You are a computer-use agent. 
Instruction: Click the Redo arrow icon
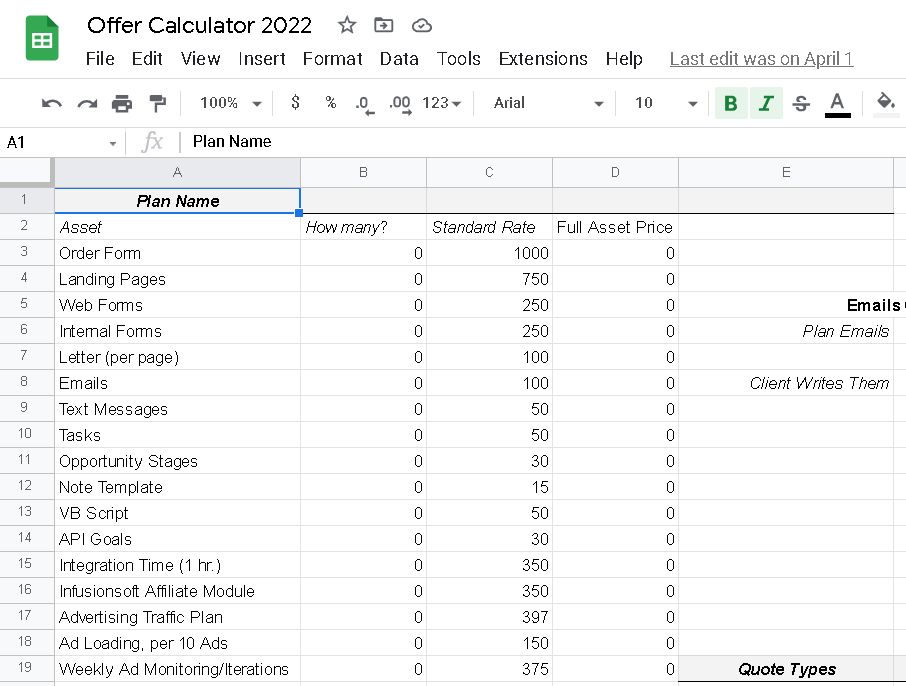(87, 103)
